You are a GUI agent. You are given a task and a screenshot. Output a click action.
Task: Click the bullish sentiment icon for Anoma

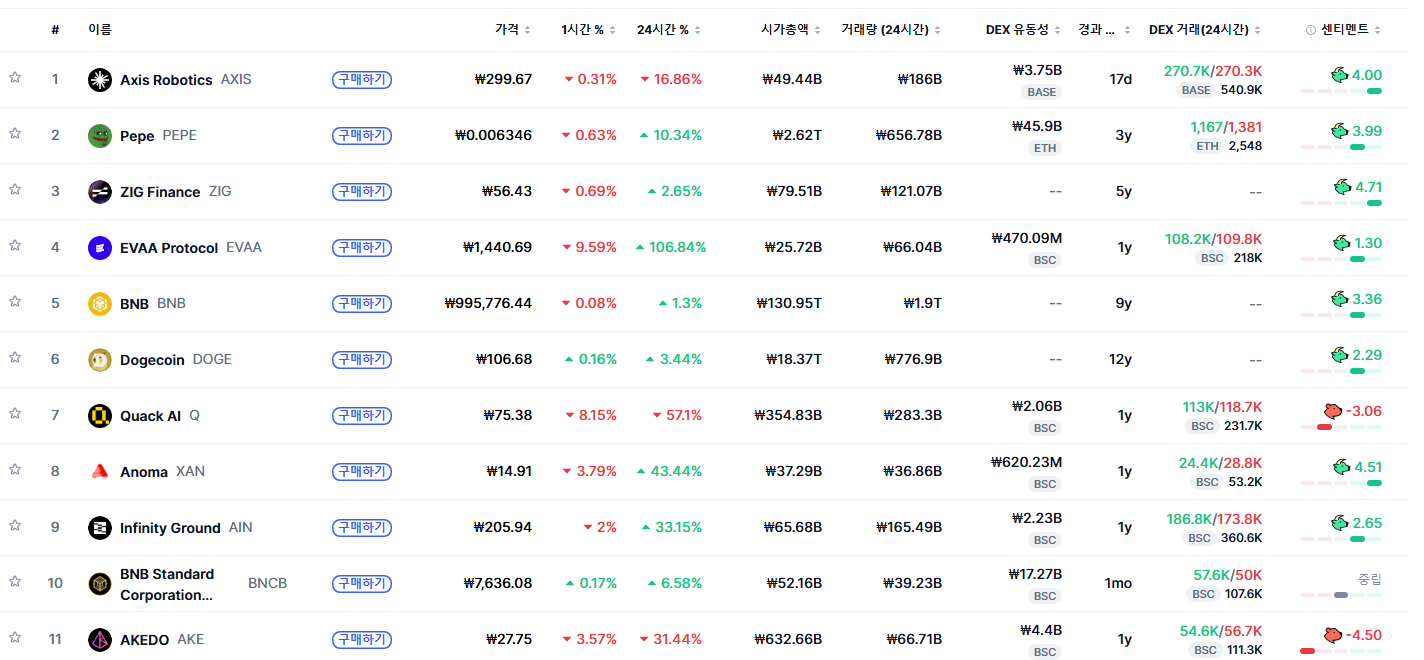1342,466
